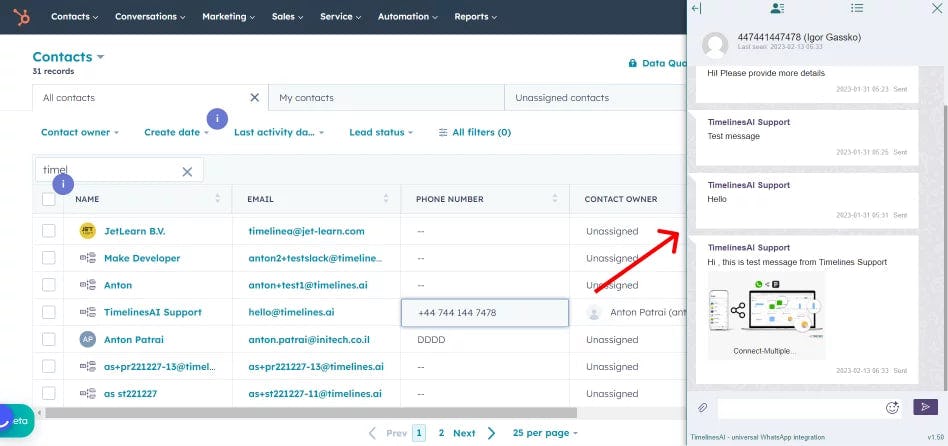Go to previous page arrow
The width and height of the screenshot is (948, 446).
(x=372, y=433)
